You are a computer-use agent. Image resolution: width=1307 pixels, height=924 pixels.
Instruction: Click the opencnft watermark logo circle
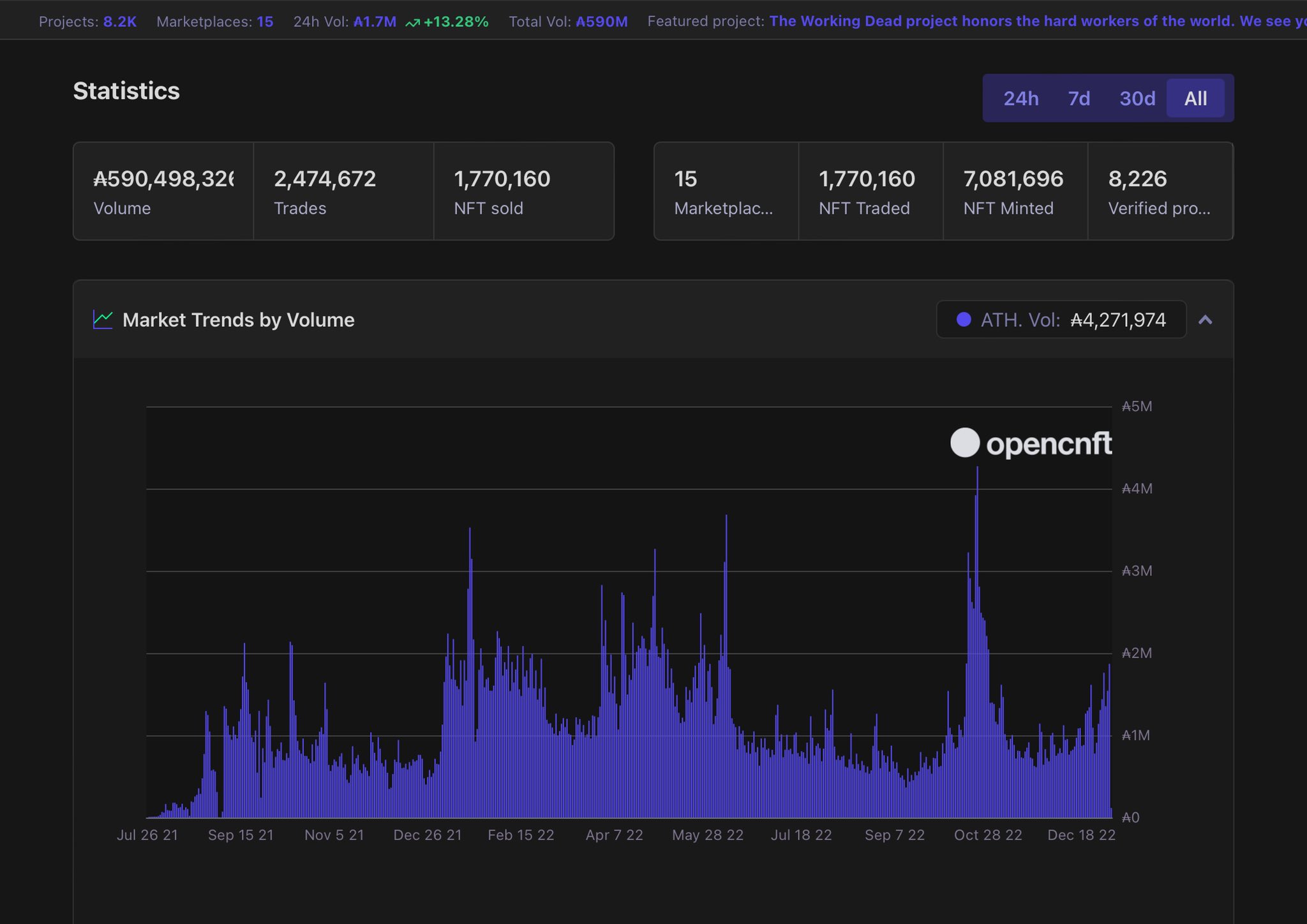964,443
